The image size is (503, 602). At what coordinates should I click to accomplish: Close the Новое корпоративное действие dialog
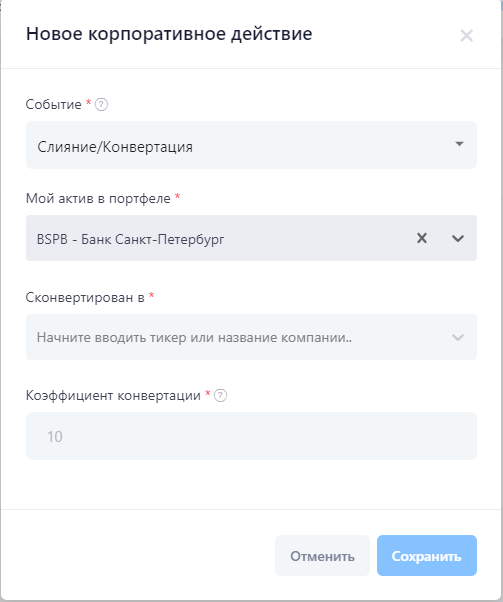coord(466,36)
